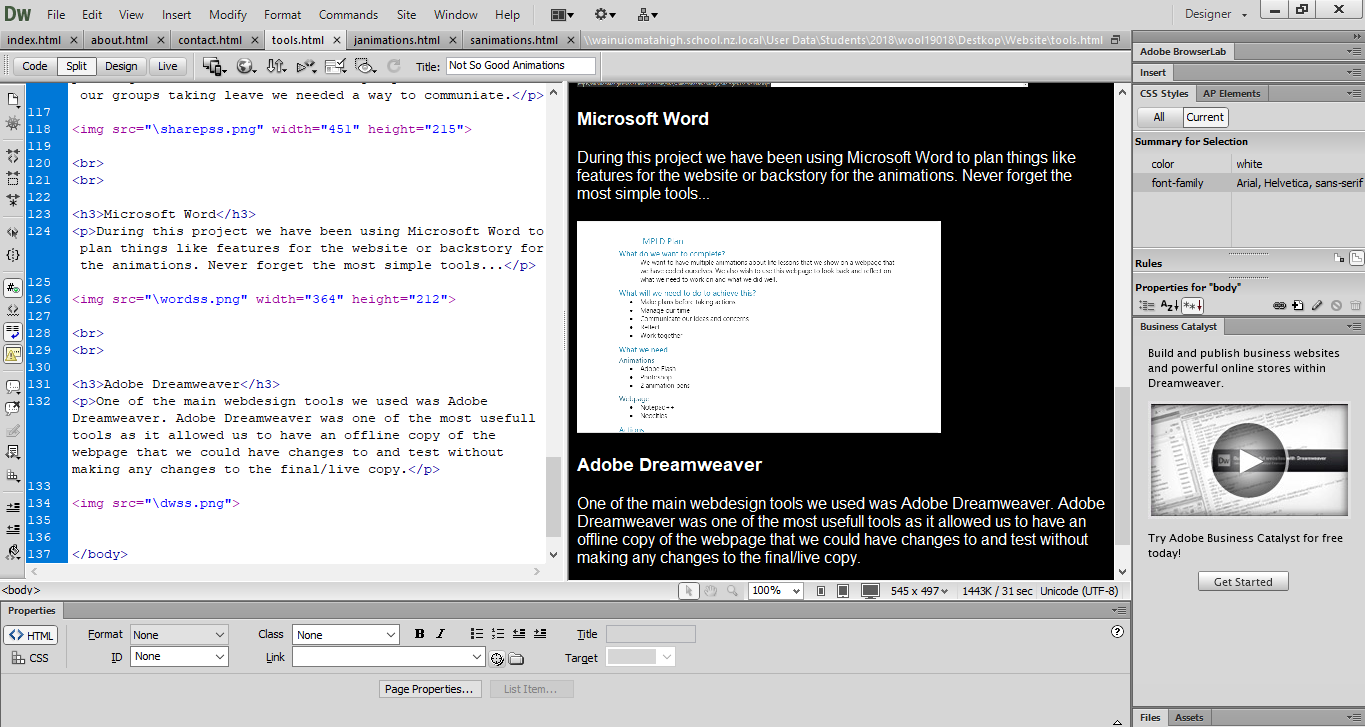
Task: Click Text Indent (blockquote) icon in Properties
Action: (x=540, y=634)
